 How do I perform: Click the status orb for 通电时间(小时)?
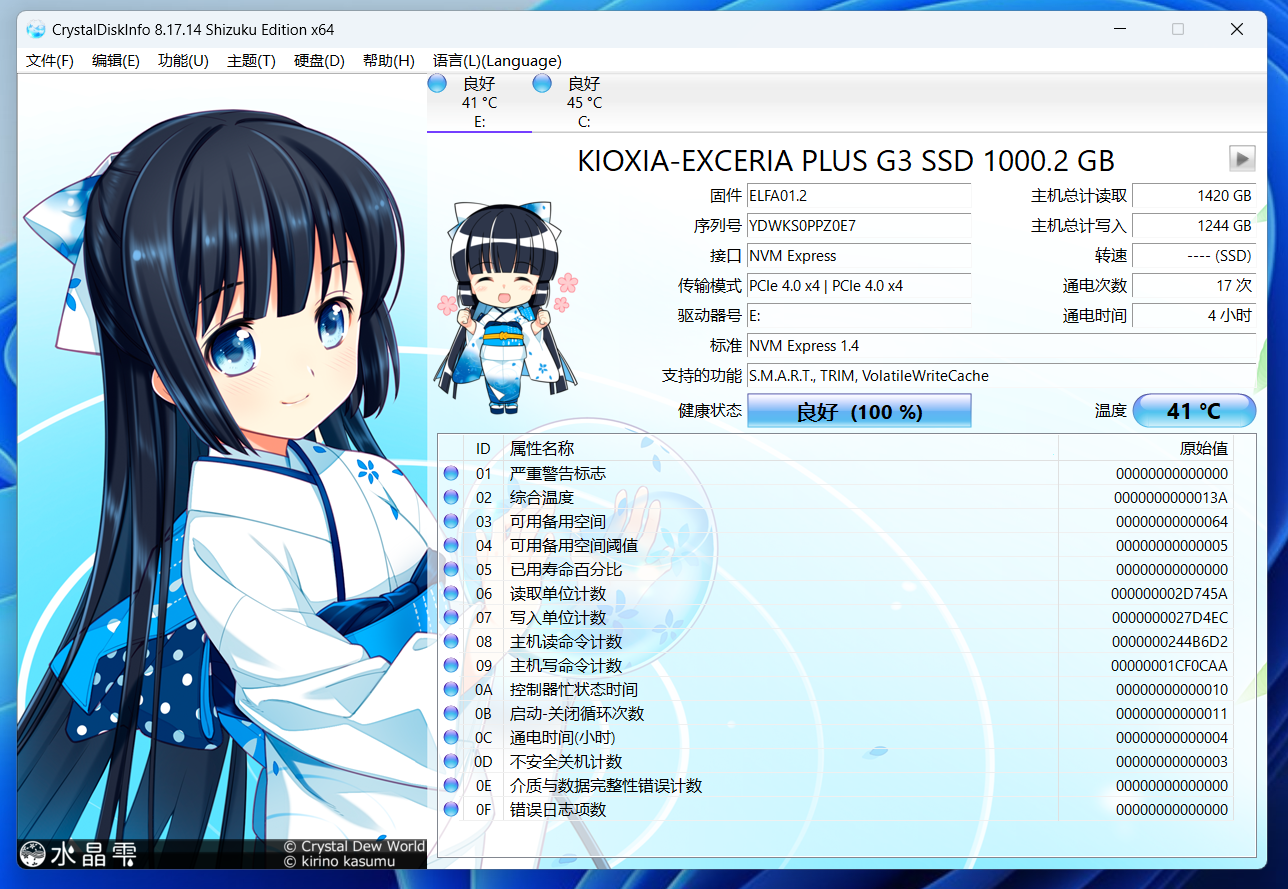click(451, 737)
